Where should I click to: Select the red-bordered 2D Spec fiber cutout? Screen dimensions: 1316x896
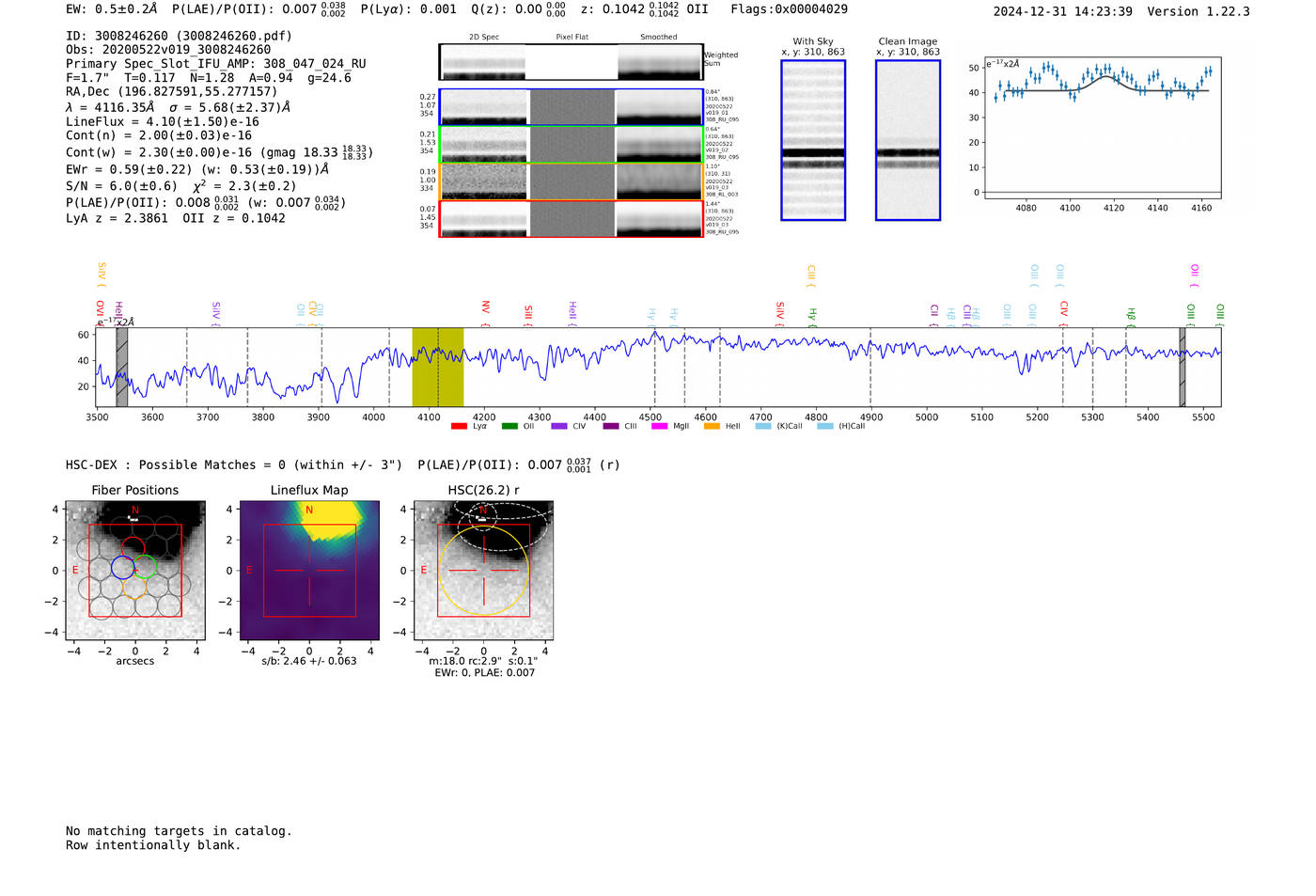485,219
